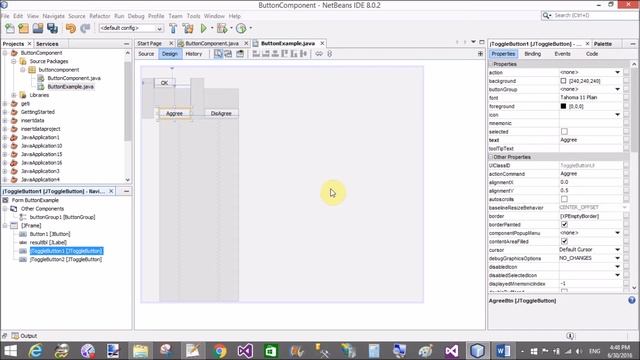The height and width of the screenshot is (360, 640).
Task: Switch to the Events properties tab
Action: tap(562, 54)
